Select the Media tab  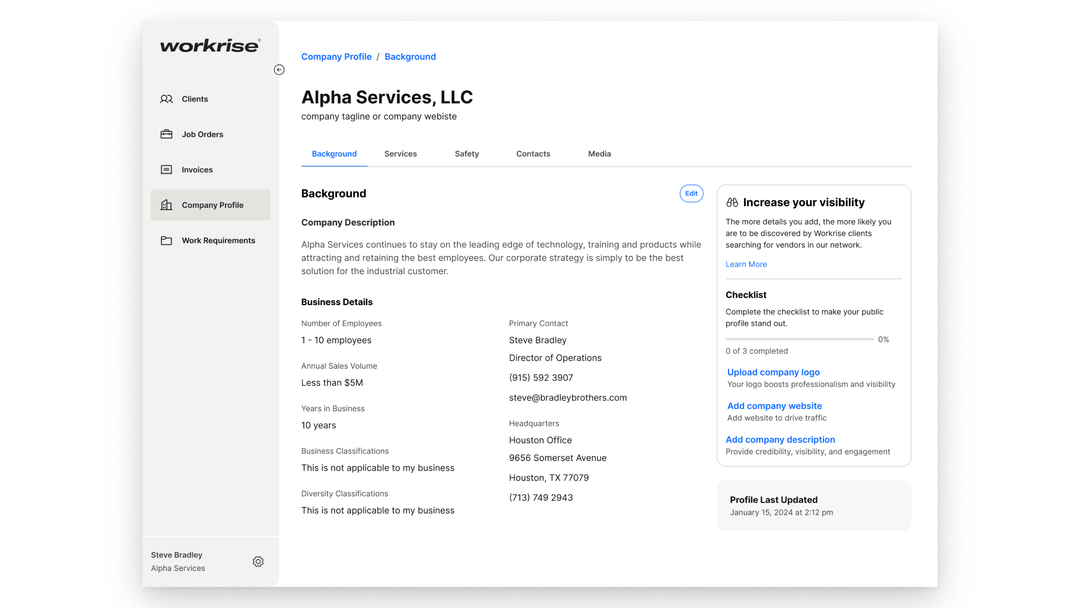coord(599,154)
